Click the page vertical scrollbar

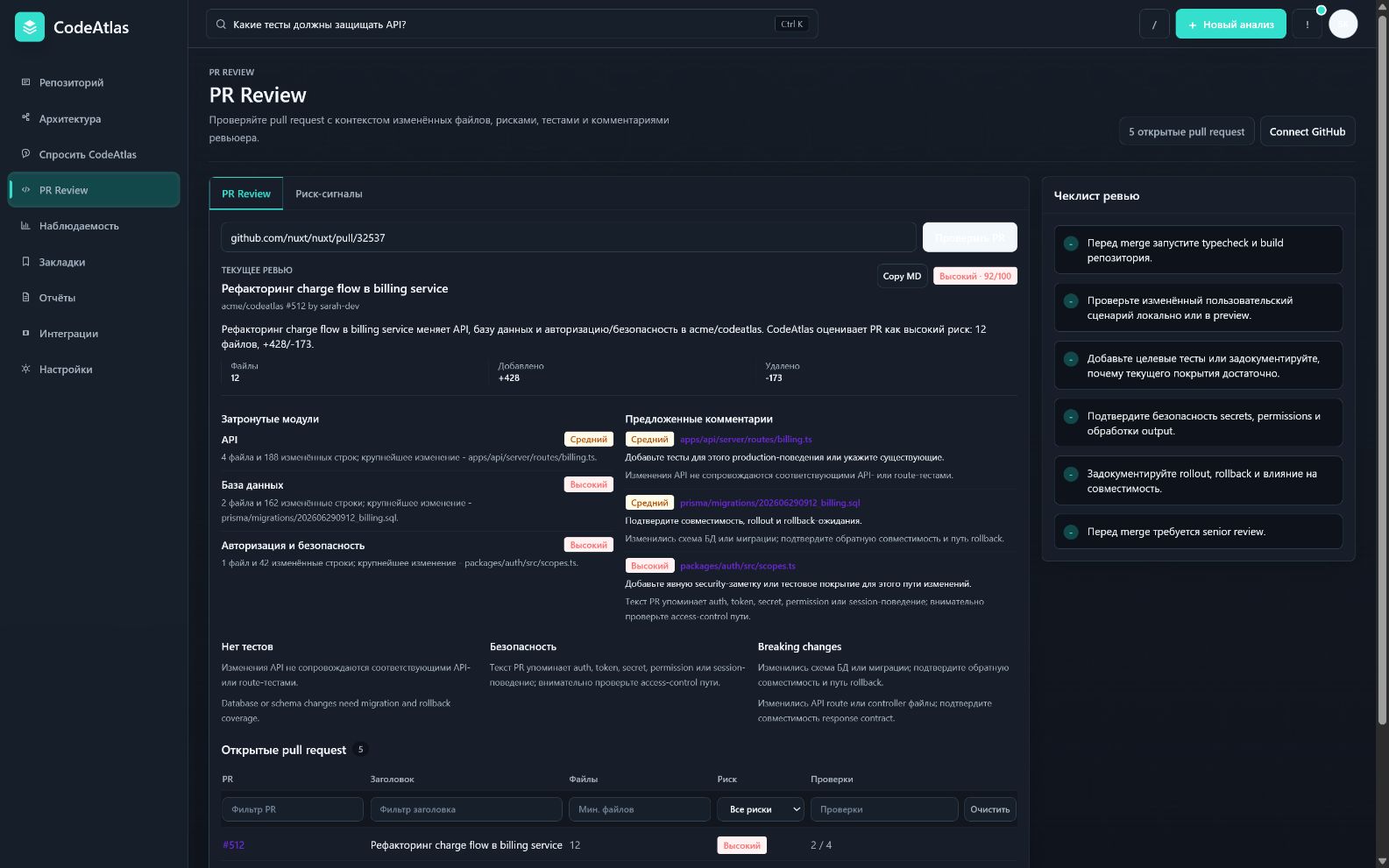[x=1382, y=368]
